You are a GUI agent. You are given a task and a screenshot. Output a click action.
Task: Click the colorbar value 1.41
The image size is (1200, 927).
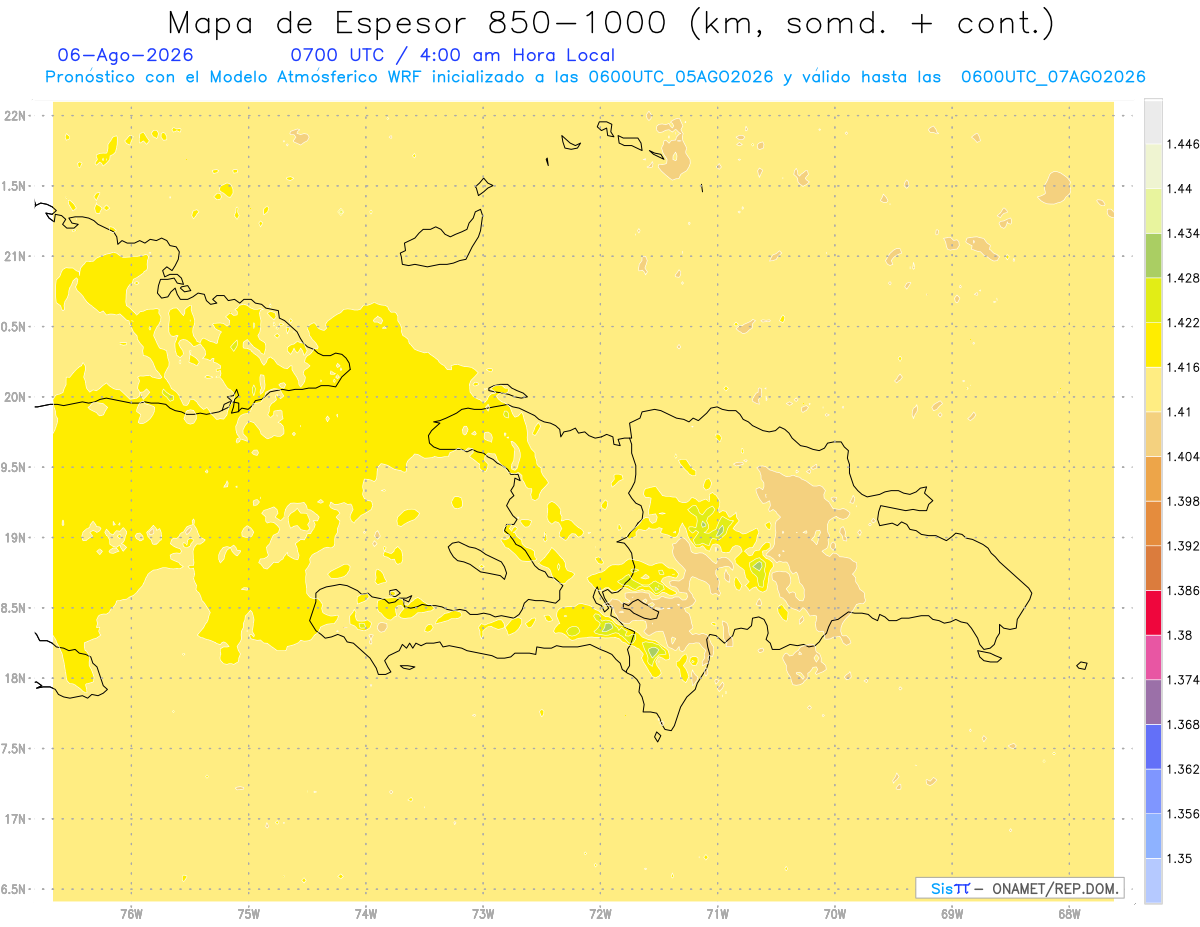(1180, 412)
